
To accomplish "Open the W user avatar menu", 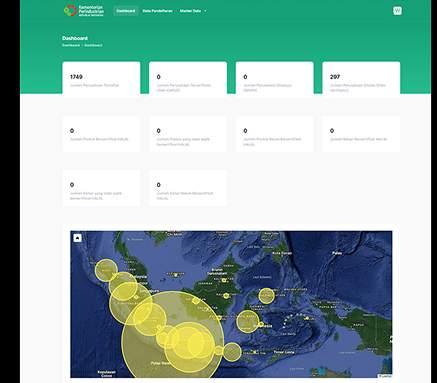I will (x=397, y=11).
